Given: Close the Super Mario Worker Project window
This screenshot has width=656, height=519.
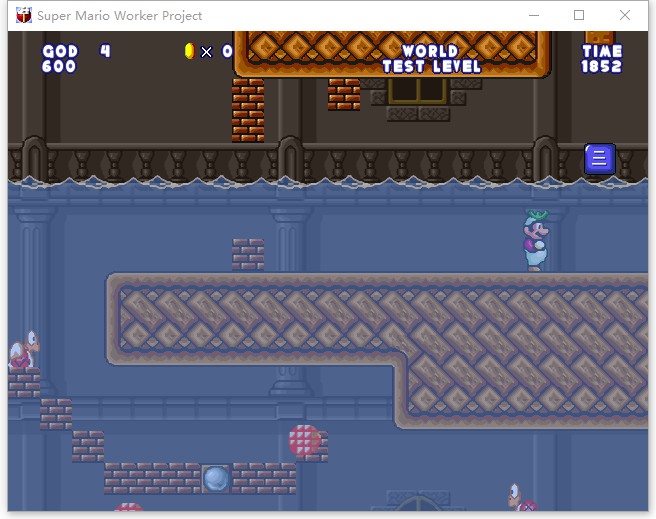Looking at the screenshot, I should [x=625, y=15].
